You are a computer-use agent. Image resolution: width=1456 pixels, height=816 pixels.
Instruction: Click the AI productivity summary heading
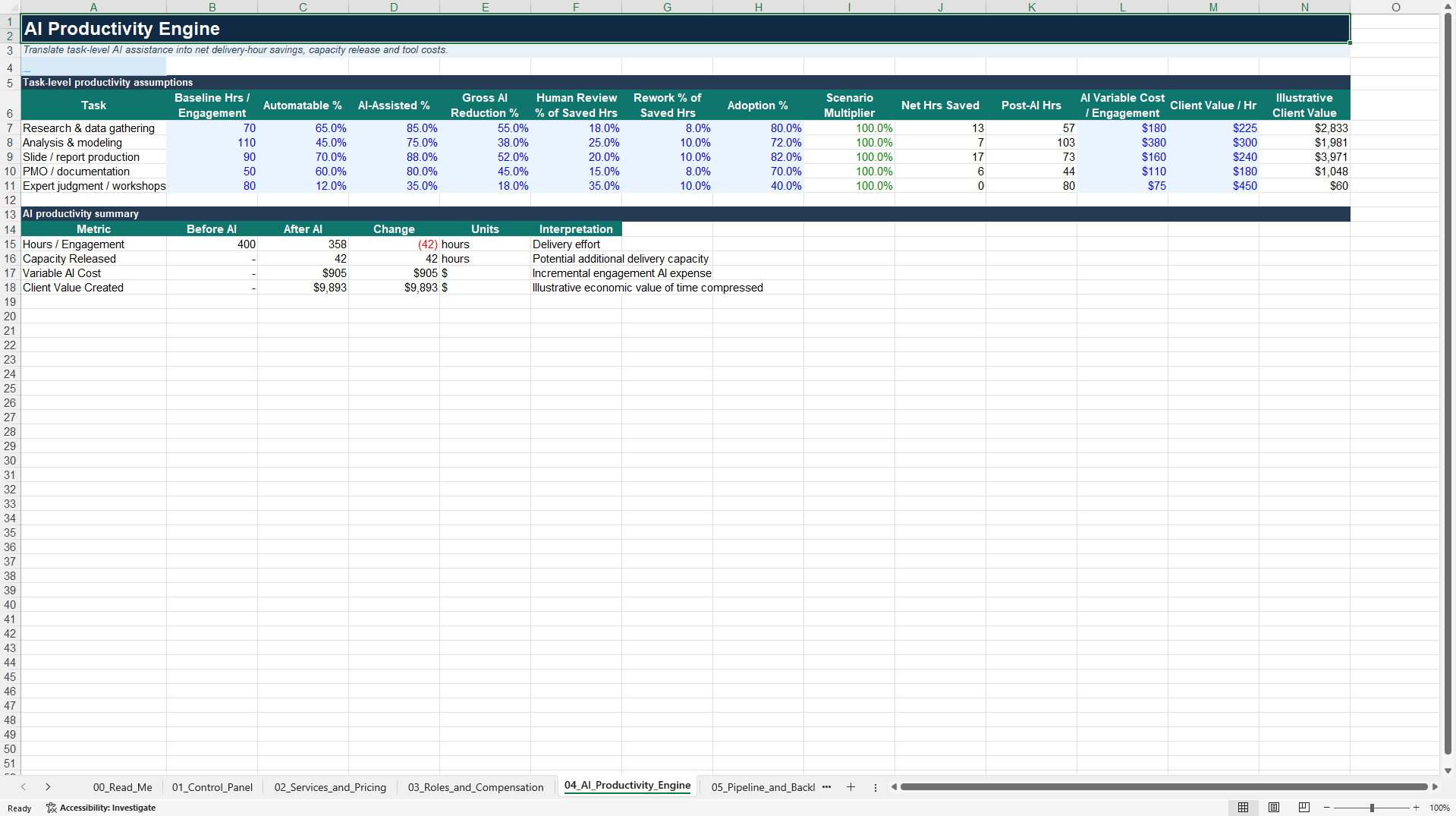pos(80,214)
